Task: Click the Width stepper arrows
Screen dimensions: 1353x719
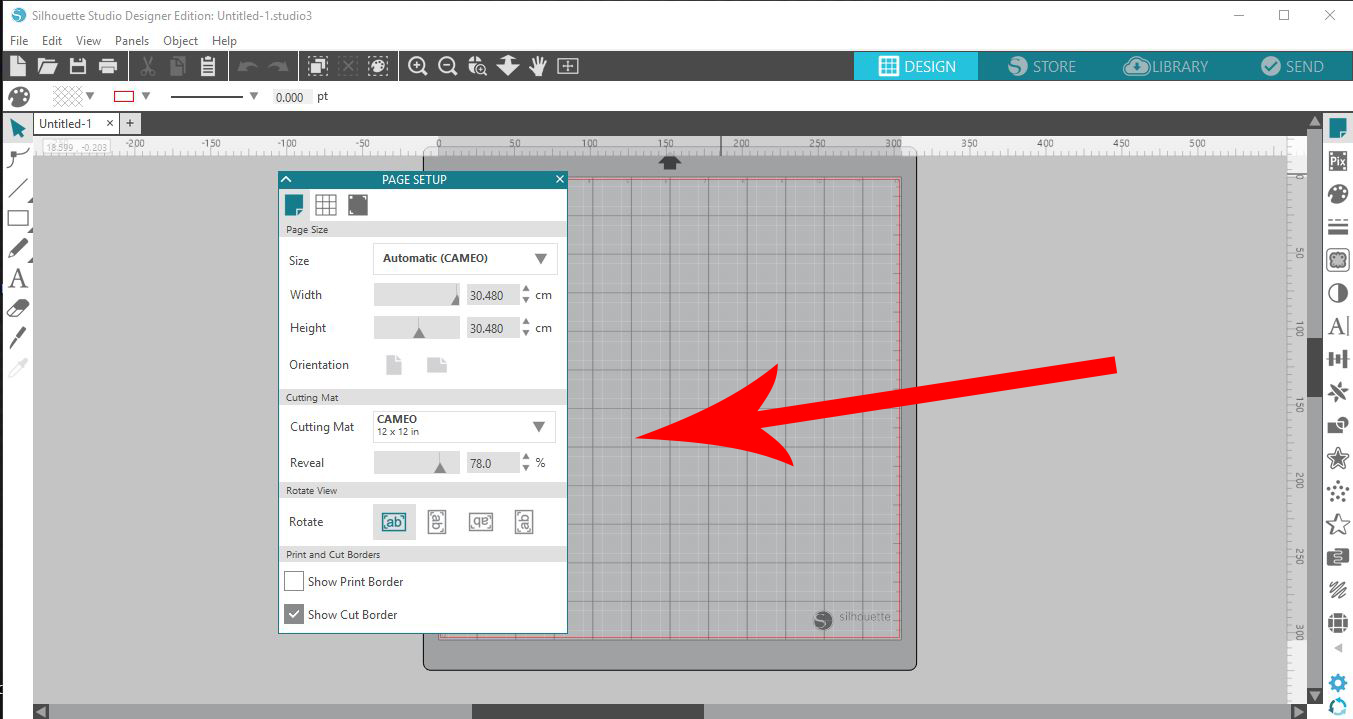Action: tap(527, 295)
